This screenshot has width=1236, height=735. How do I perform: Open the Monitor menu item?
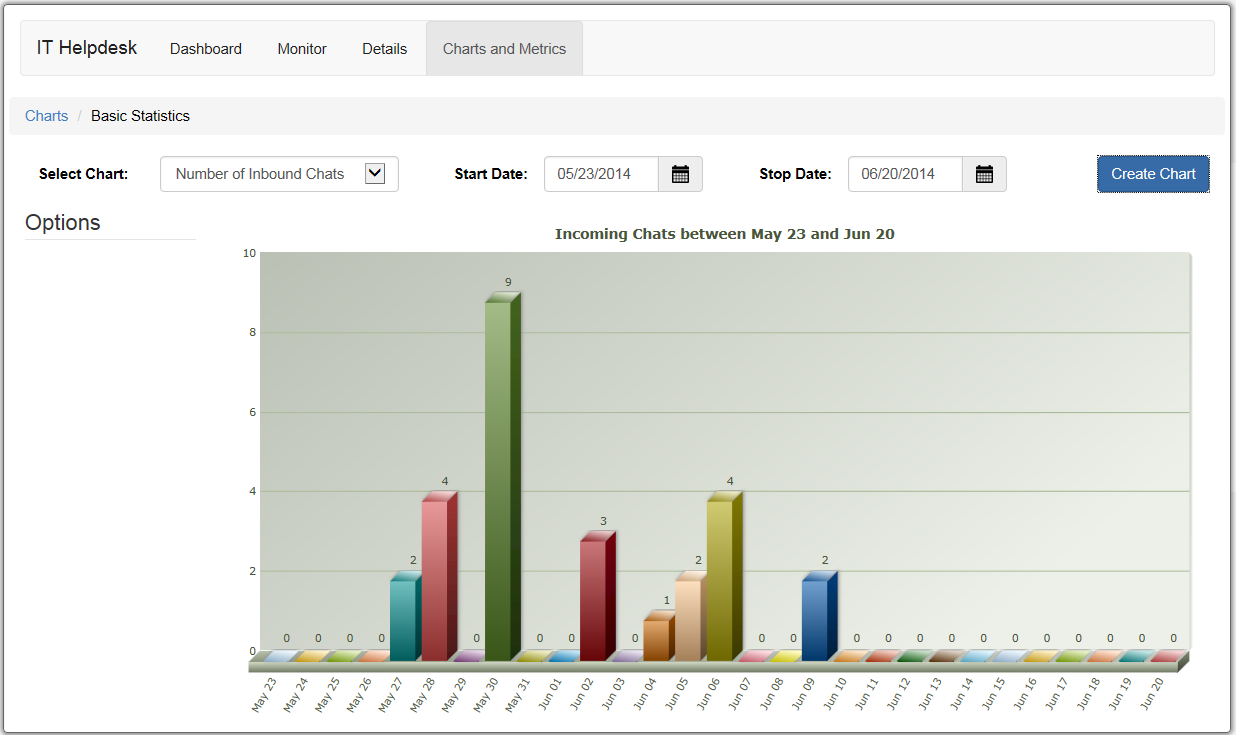tap(302, 48)
